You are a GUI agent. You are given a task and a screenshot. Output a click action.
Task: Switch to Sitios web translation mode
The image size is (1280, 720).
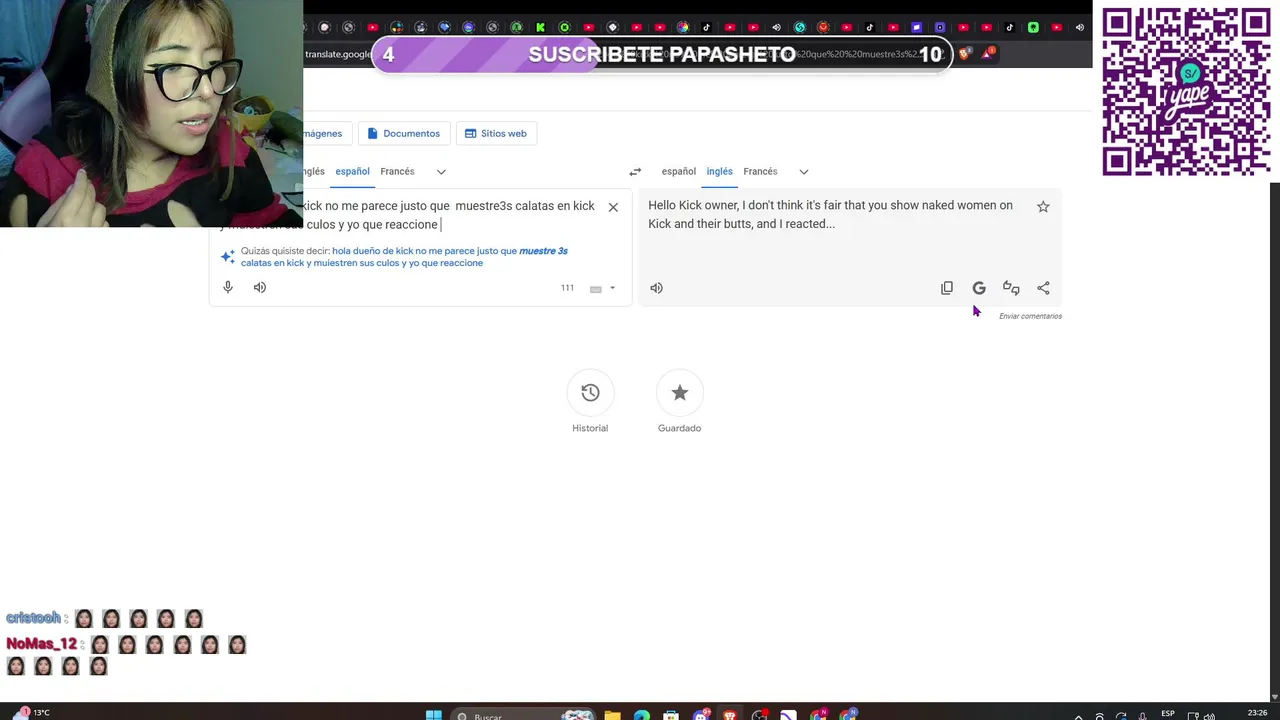[x=496, y=133]
